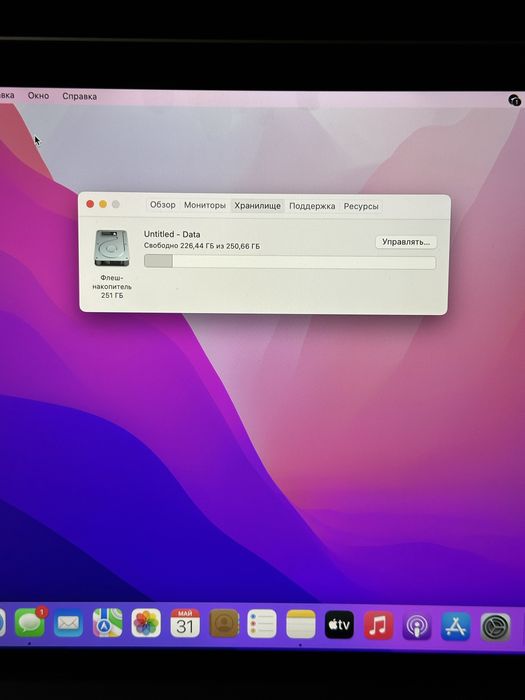Click the flash storage drive icon
Viewport: 525px width, 700px height.
[x=112, y=248]
